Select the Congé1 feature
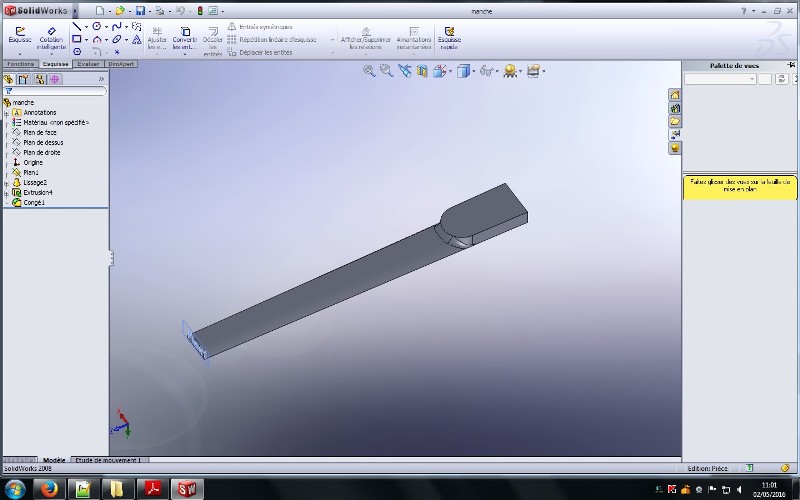This screenshot has height=500, width=800. (33, 202)
